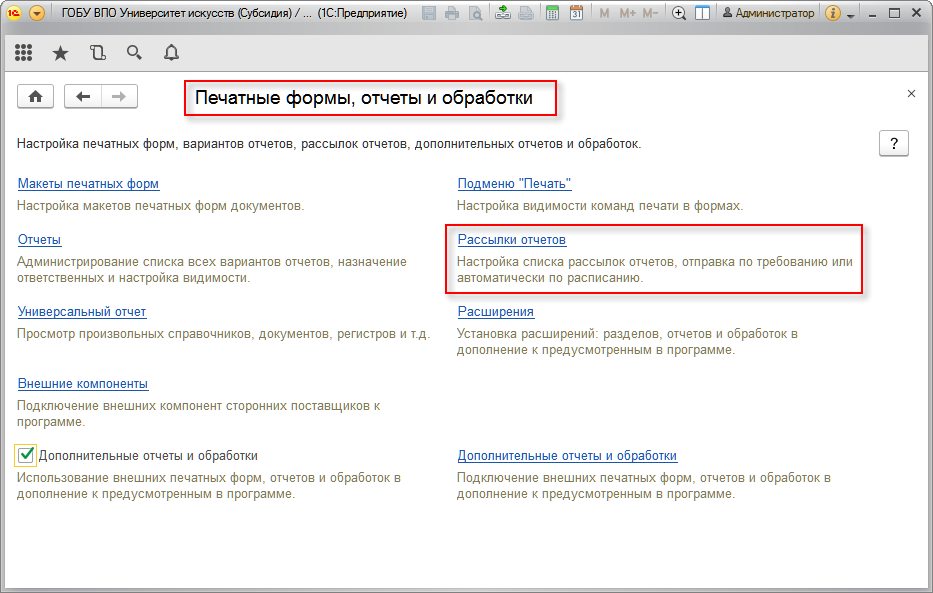933x593 pixels.
Task: Click the Save diskette icon in title bar
Action: (428, 13)
